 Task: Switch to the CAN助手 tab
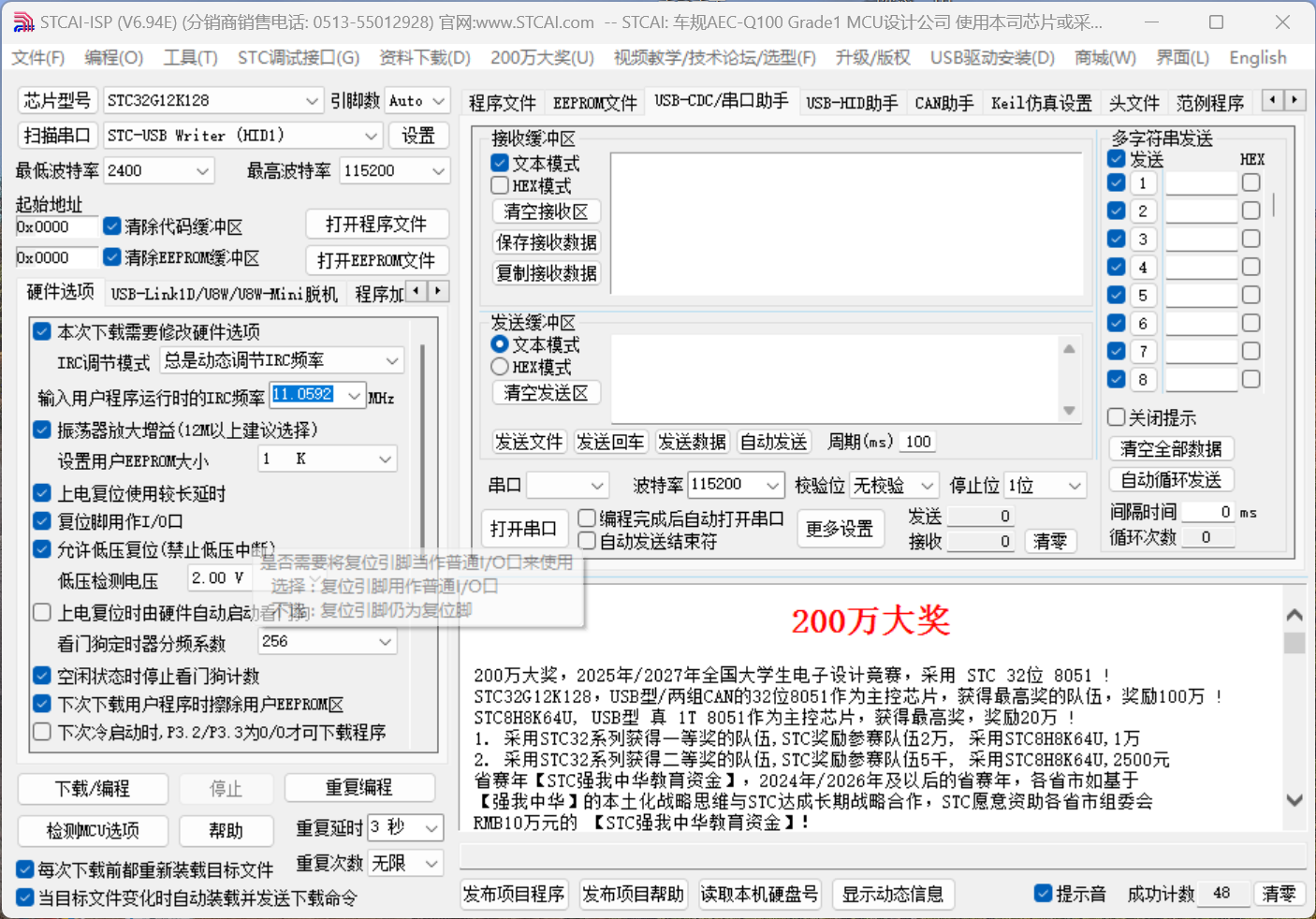click(943, 103)
